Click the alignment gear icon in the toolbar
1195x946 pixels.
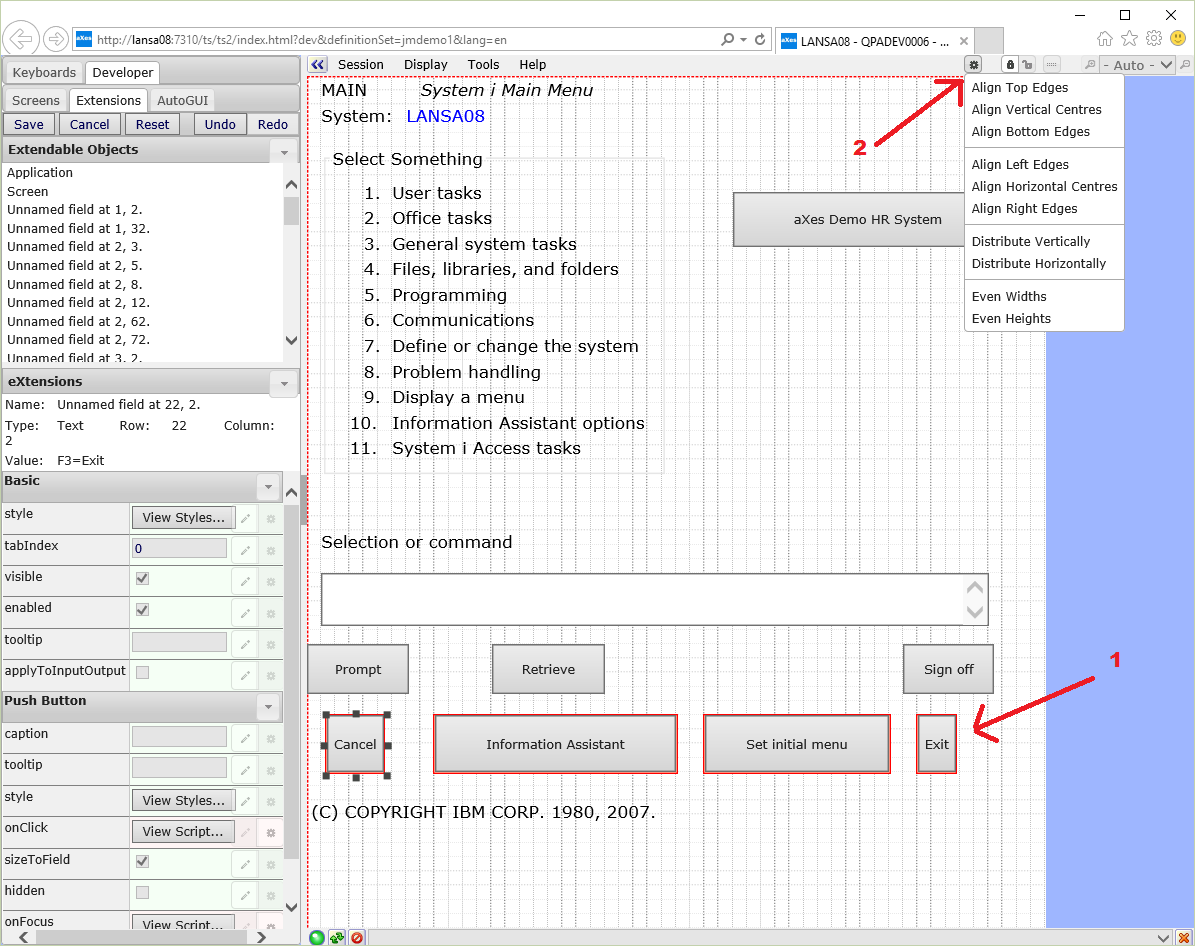(x=973, y=65)
